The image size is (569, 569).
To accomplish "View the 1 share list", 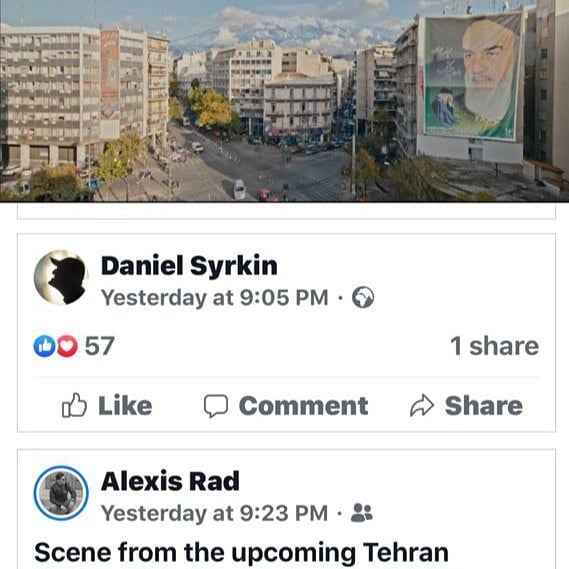I will 494,346.
